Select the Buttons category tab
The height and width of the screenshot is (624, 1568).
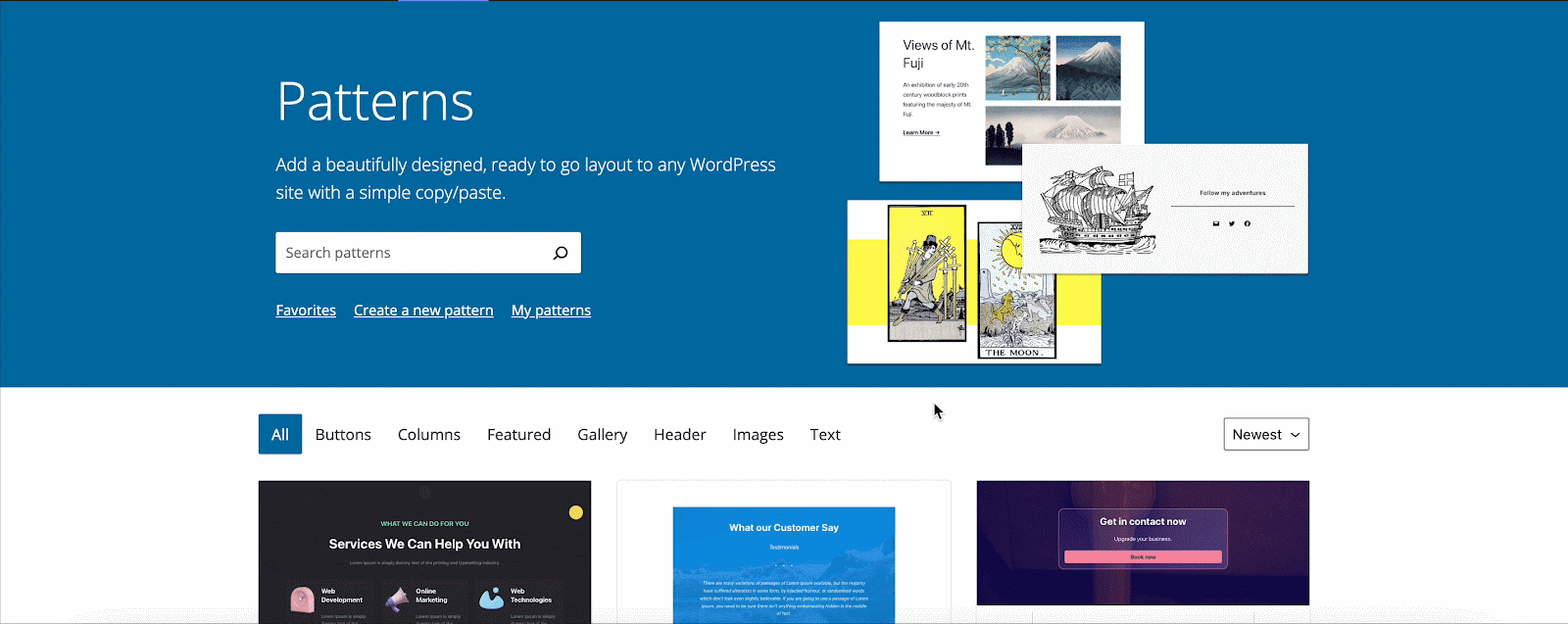point(343,434)
